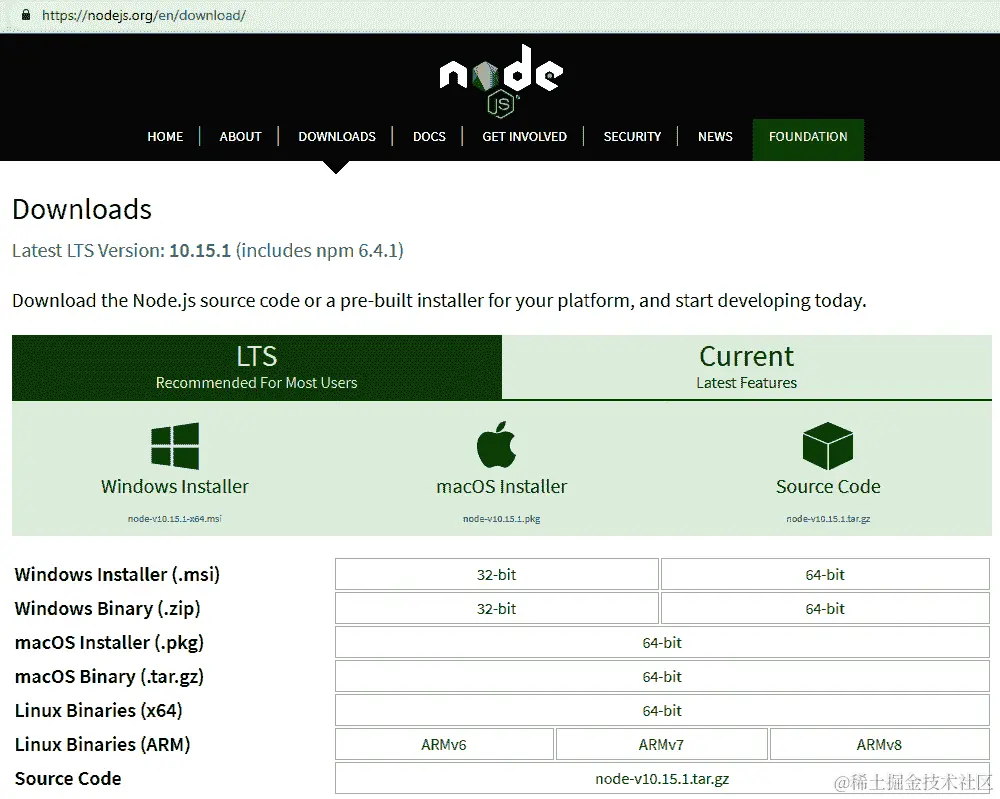The height and width of the screenshot is (799, 1000).
Task: Click node-v10.15.1.tar.gz in Source Code row
Action: pos(662,779)
